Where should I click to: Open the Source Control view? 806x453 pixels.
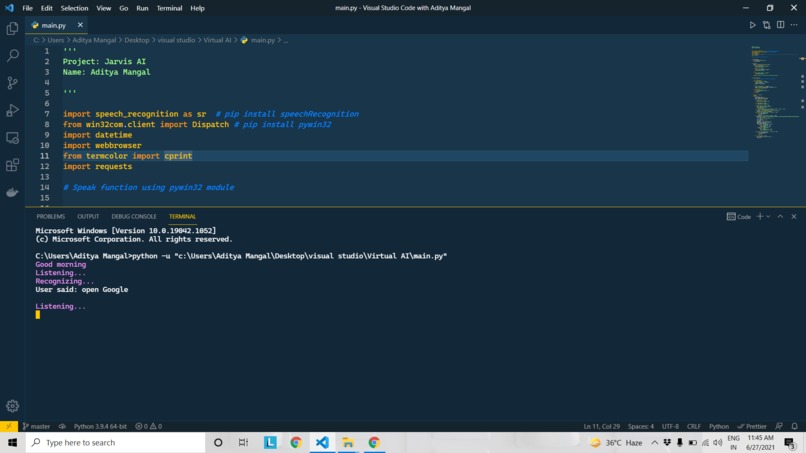point(12,83)
